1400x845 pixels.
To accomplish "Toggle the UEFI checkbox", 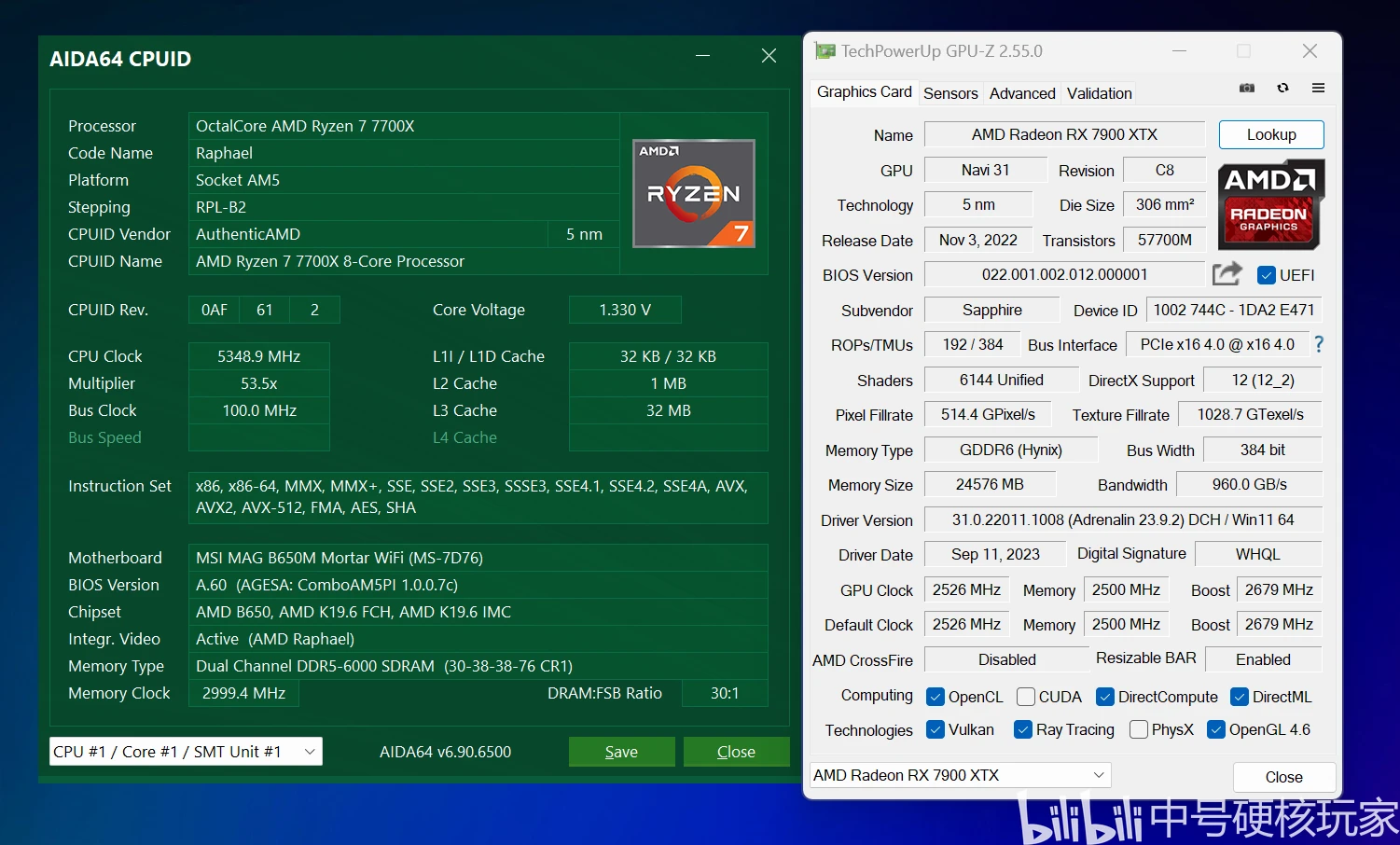I will pyautogui.click(x=1266, y=275).
